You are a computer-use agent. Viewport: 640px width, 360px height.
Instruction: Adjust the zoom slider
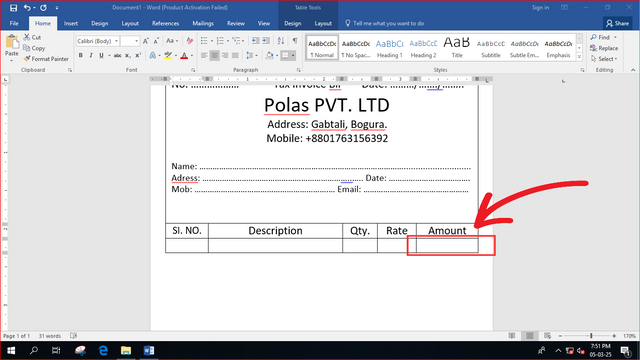(591, 336)
